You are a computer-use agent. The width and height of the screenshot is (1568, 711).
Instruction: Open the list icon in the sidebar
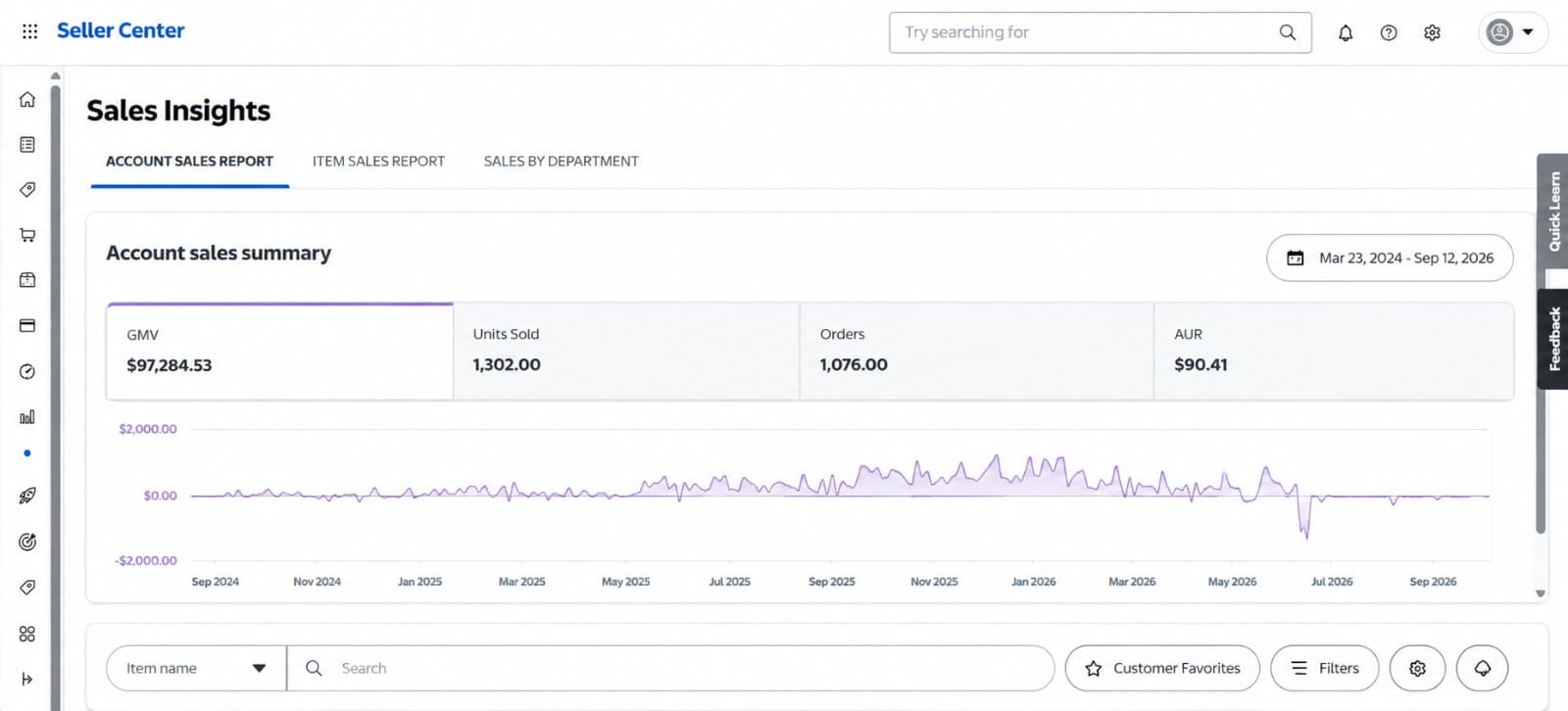[x=27, y=144]
